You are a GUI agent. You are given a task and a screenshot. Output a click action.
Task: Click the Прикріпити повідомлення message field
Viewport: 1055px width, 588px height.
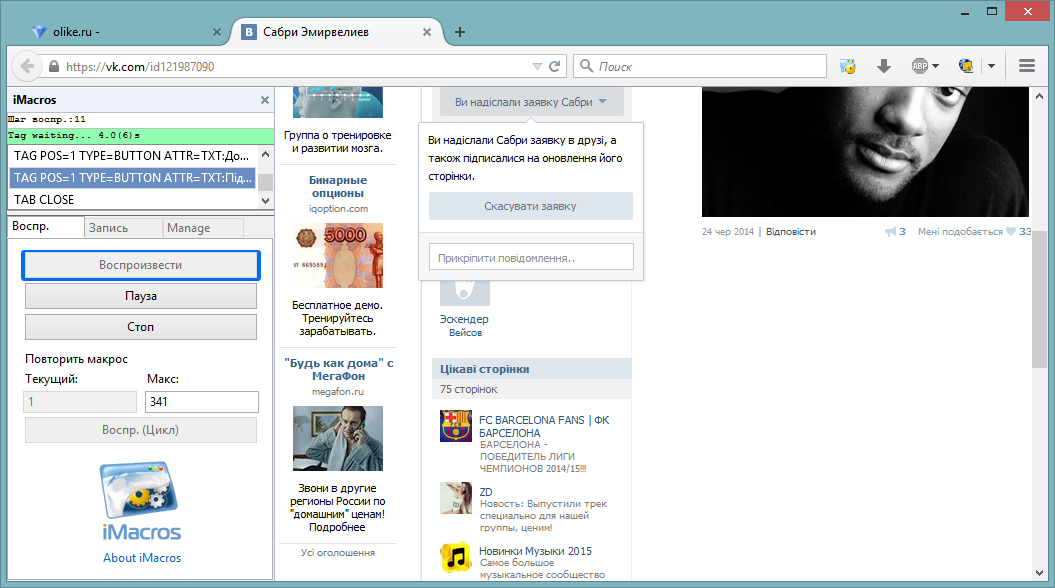point(532,257)
